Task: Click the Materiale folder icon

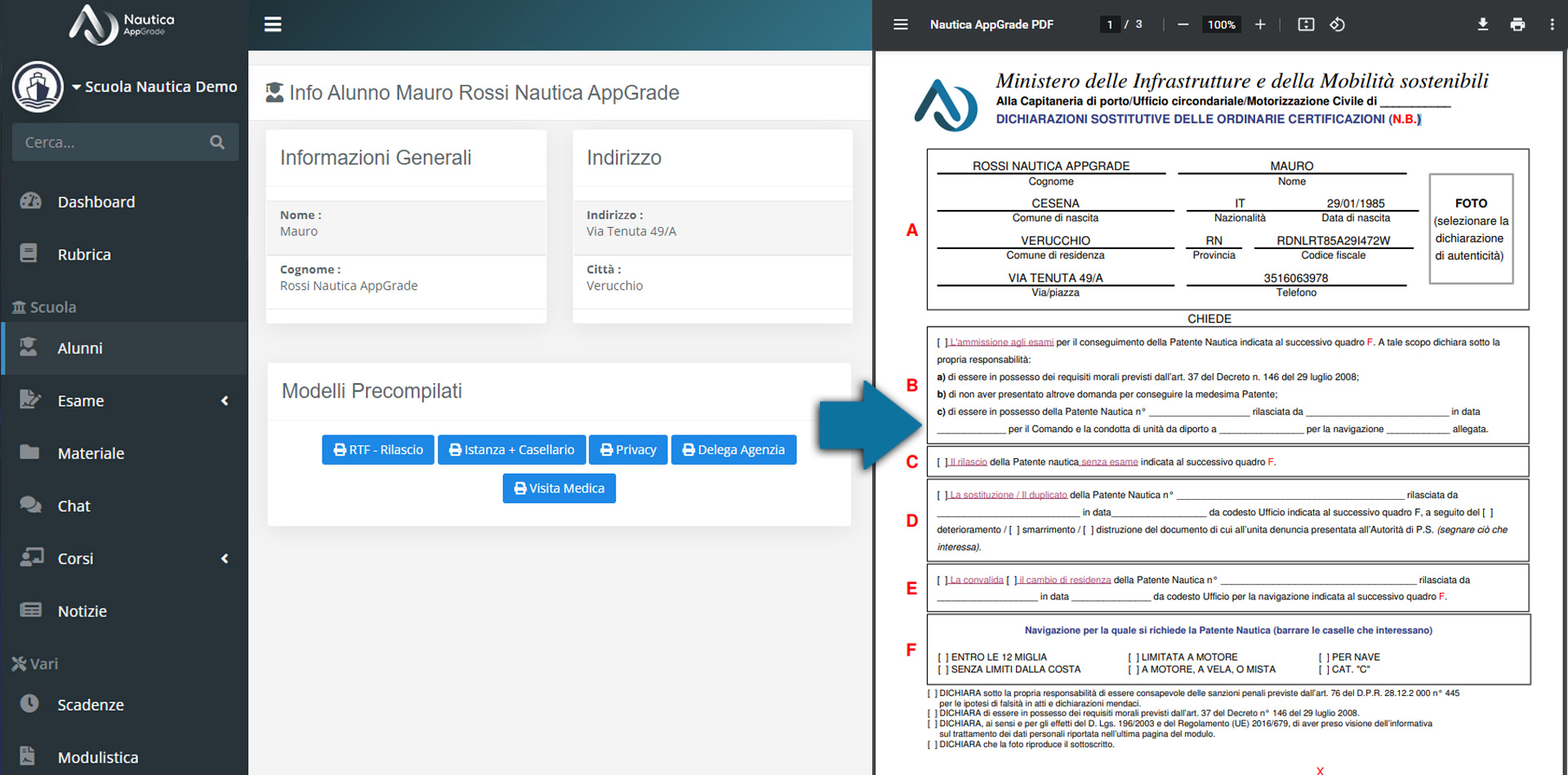Action: (29, 452)
